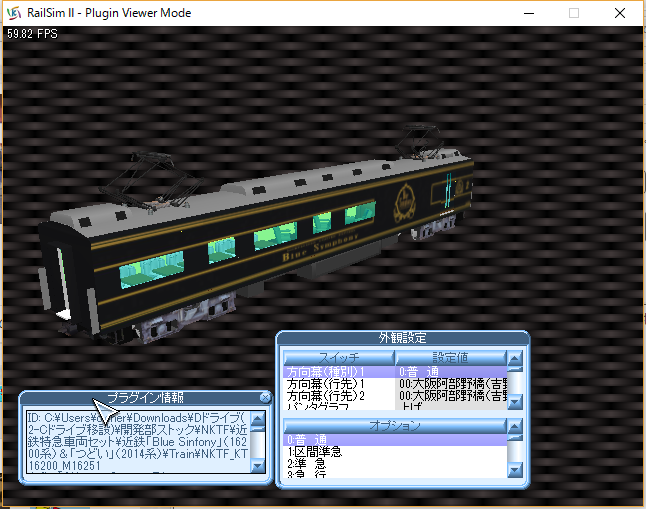646x509 pixels.
Task: Click the 設定値 column header
Action: click(x=451, y=357)
